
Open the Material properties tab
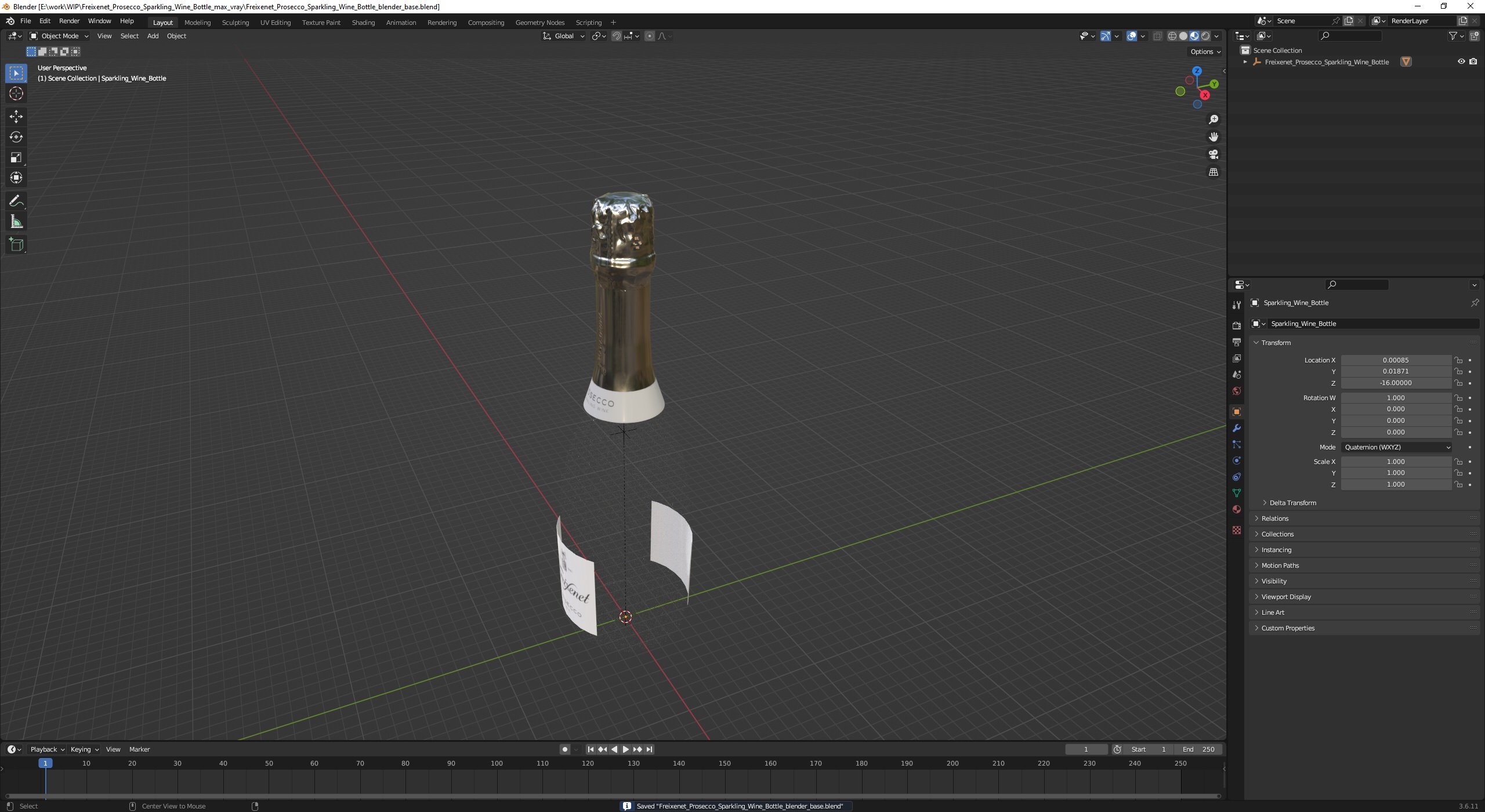click(1237, 509)
